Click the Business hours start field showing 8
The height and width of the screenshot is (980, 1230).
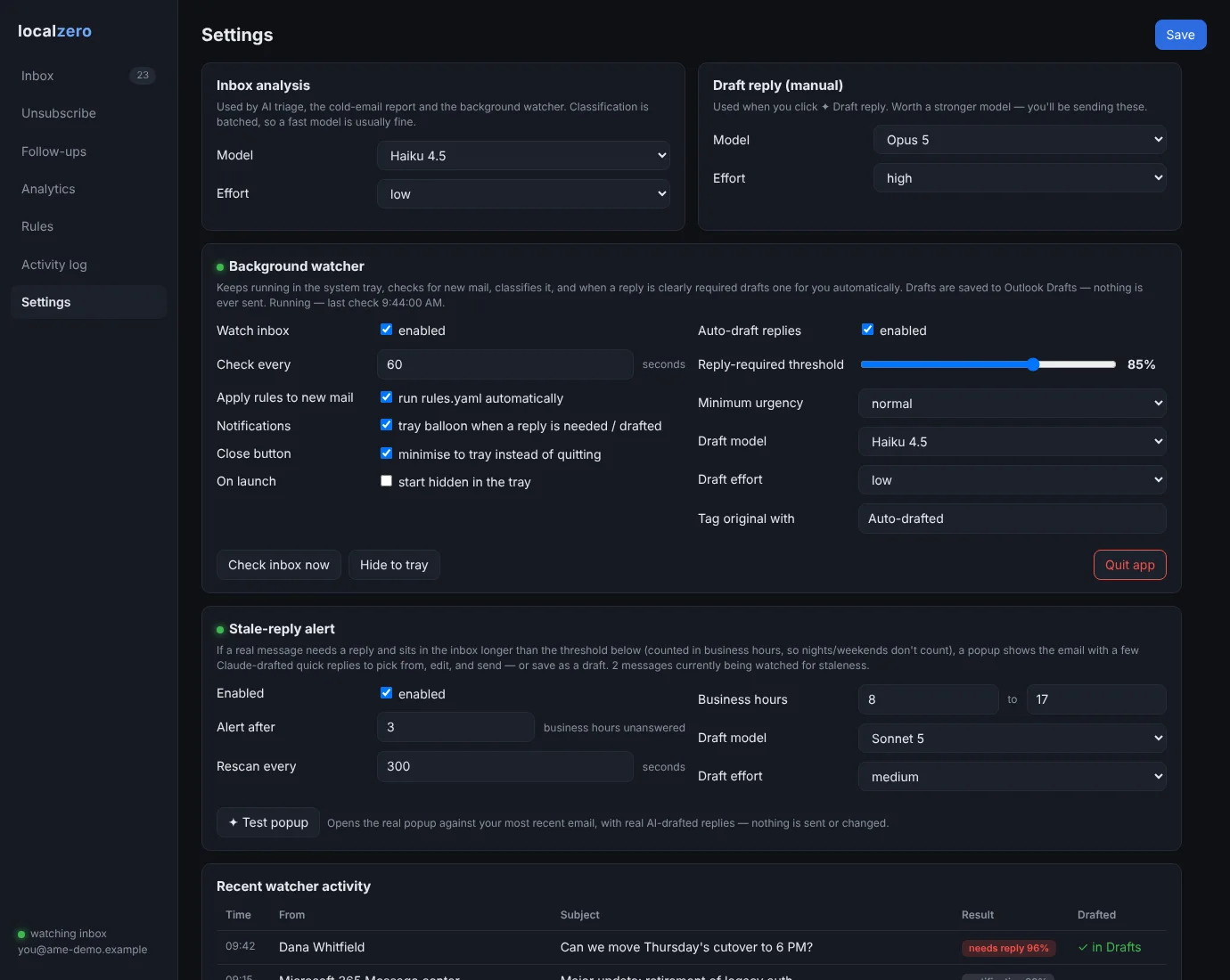(x=929, y=699)
